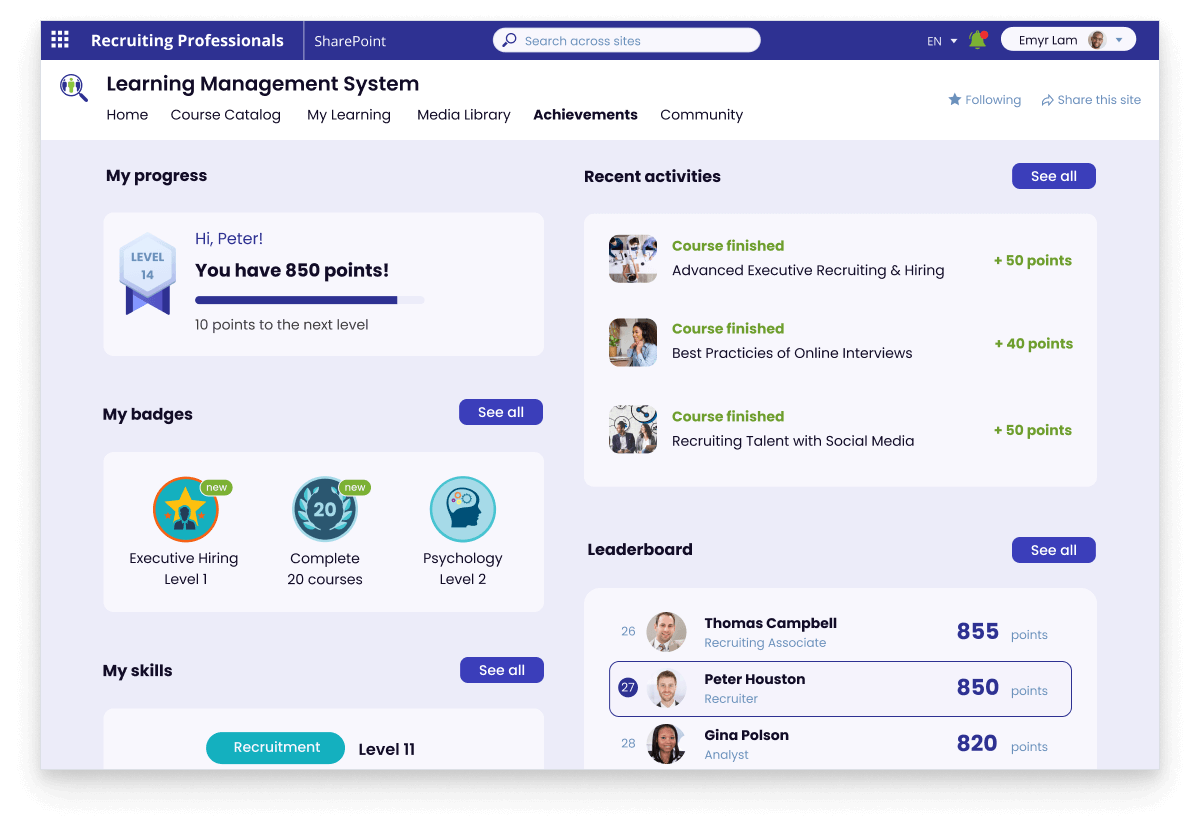
Task: Go to the Course Catalog tab
Action: [x=225, y=115]
